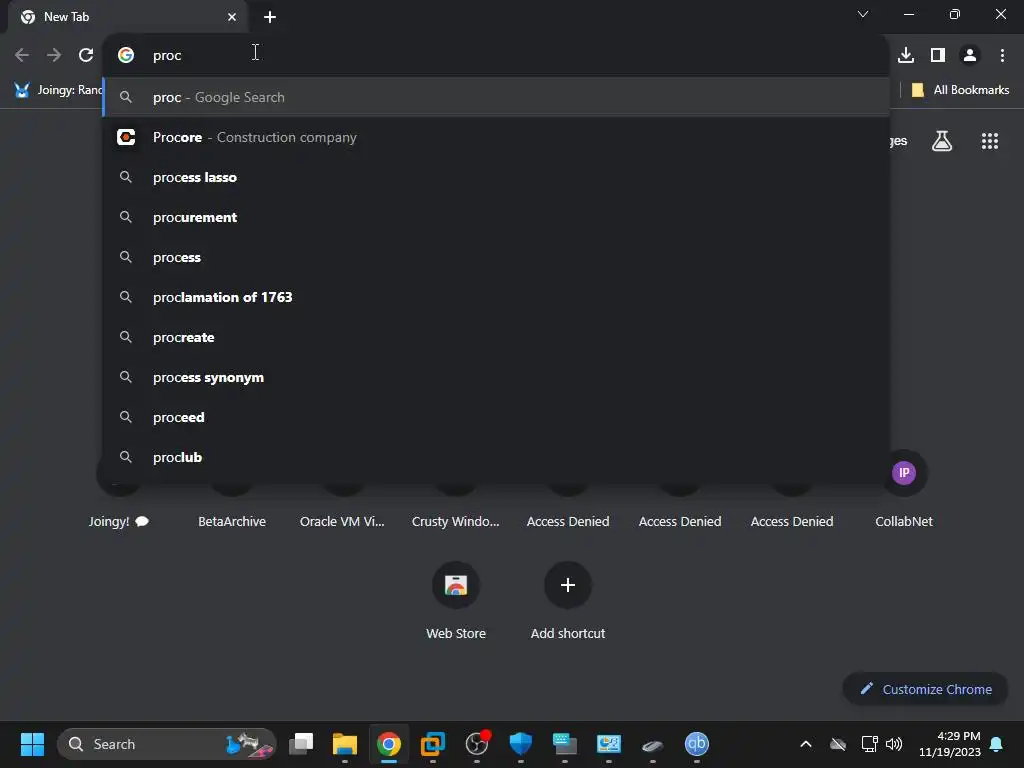This screenshot has height=768, width=1024.
Task: Close the New Tab tab
Action: (x=232, y=17)
